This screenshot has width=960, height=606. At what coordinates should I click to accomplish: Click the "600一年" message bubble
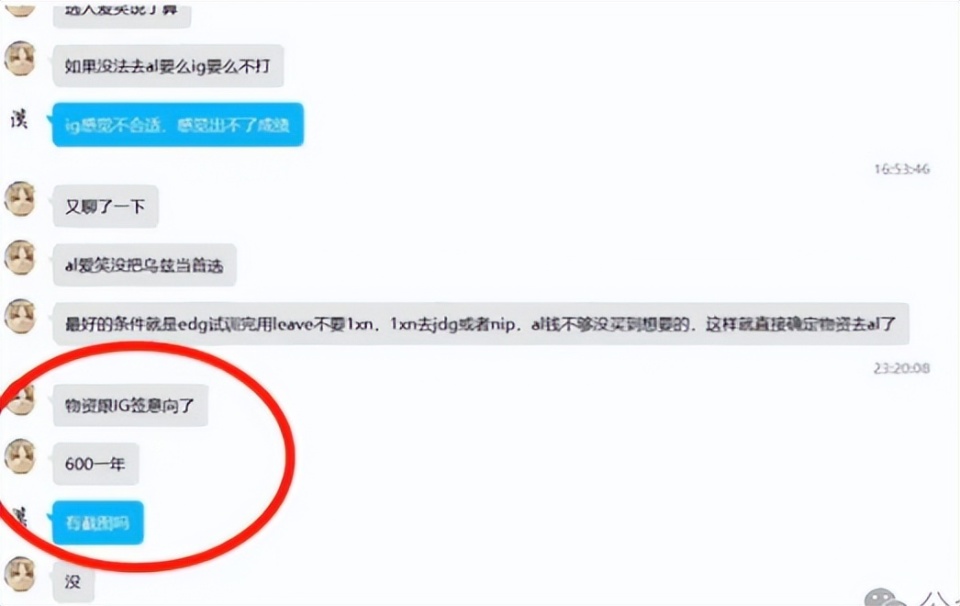96,464
